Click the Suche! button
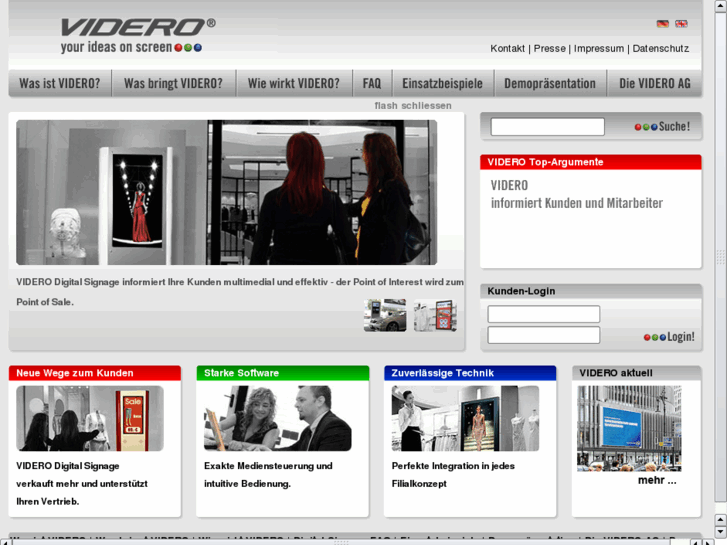The width and height of the screenshot is (727, 545). 662,127
